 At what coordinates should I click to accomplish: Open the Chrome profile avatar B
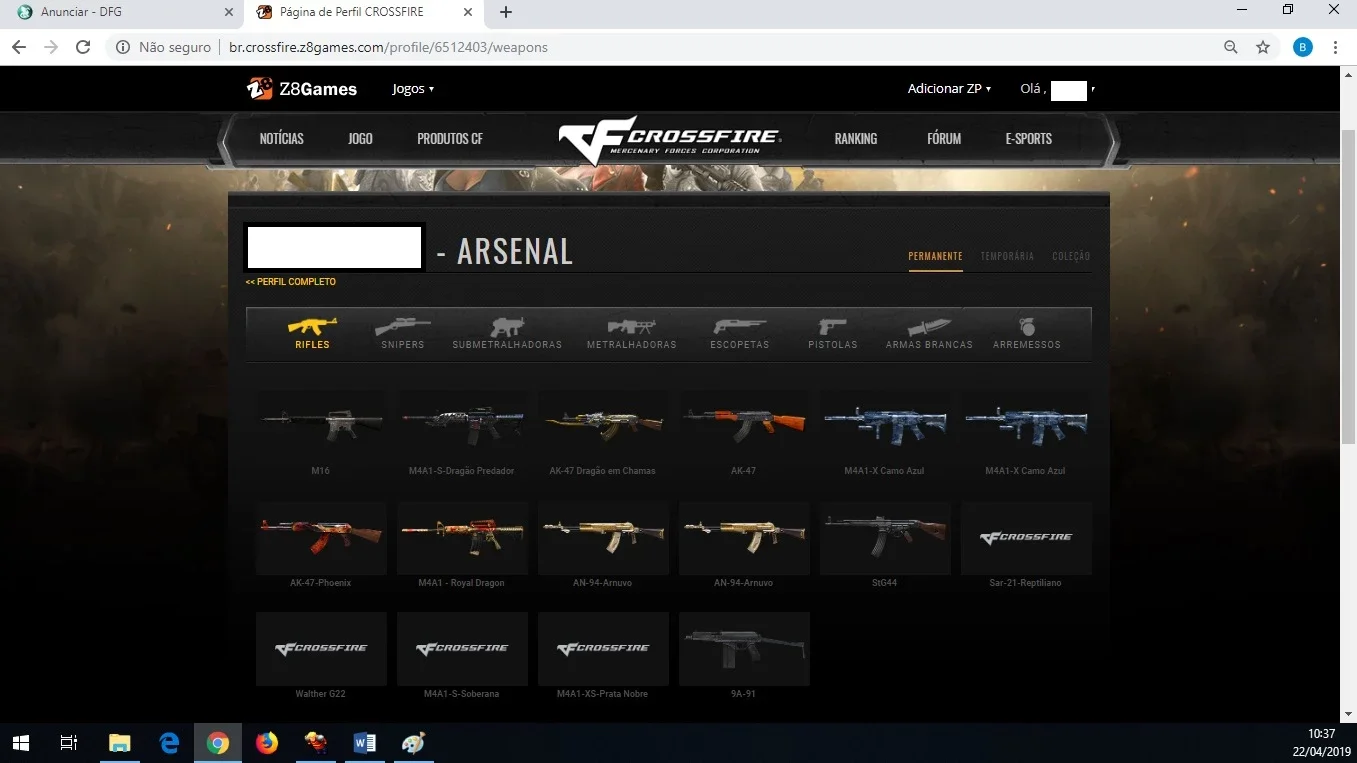click(x=1303, y=47)
